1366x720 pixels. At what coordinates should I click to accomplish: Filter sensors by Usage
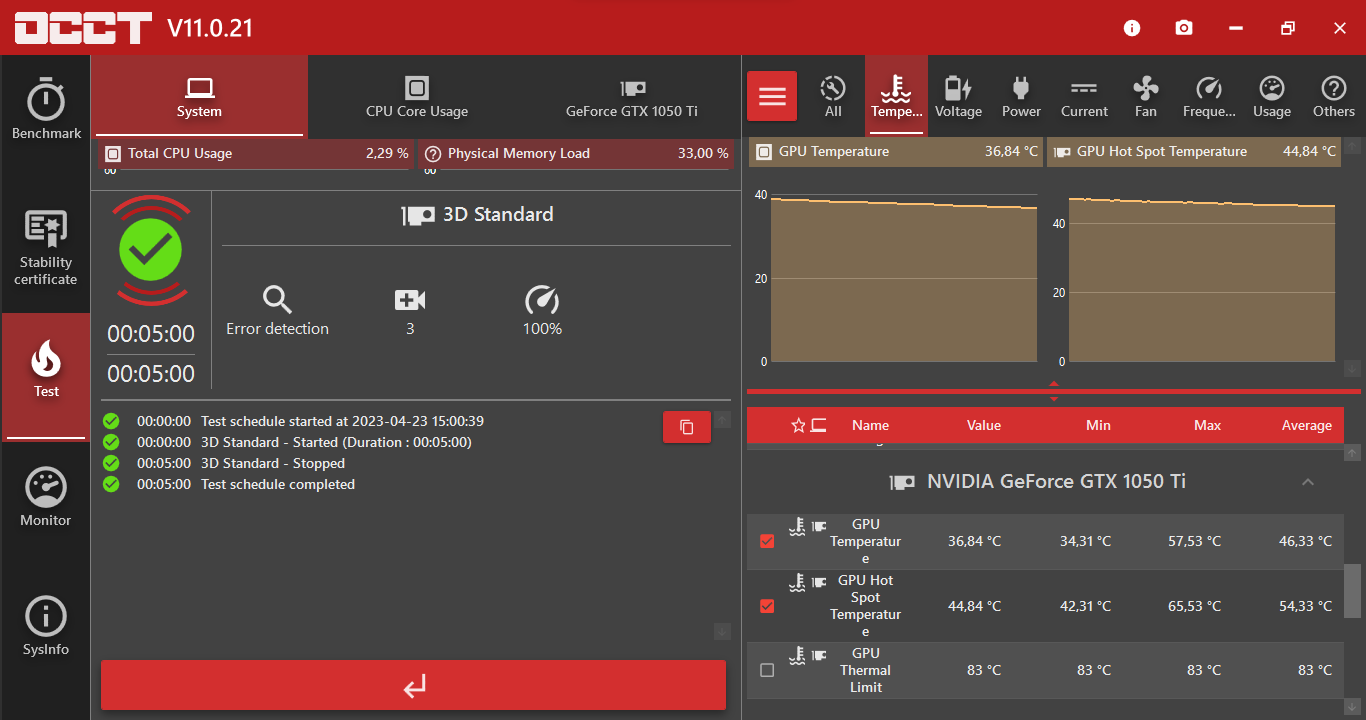(1272, 96)
